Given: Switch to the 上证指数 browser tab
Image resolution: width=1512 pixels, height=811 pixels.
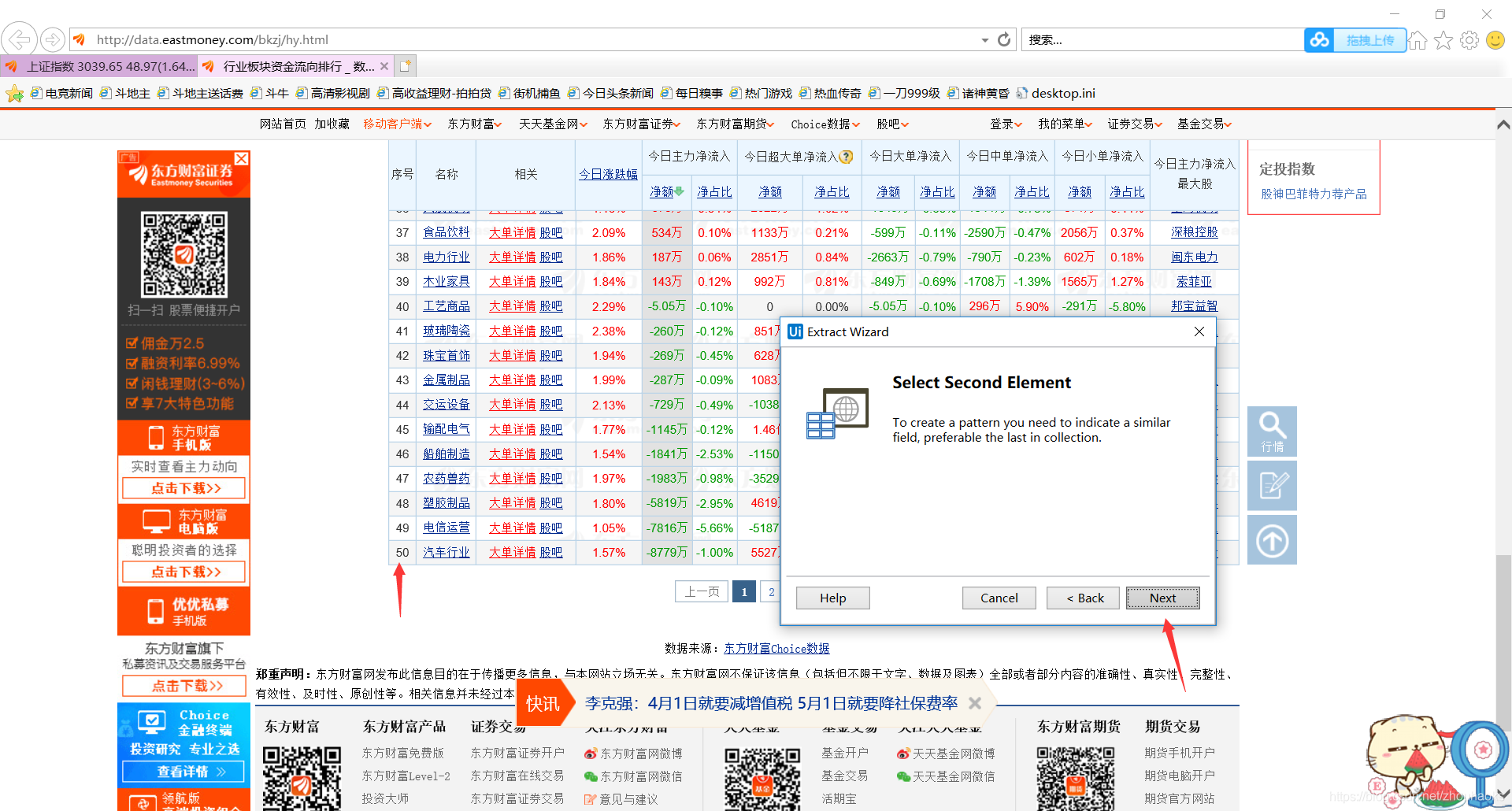Looking at the screenshot, I should [x=99, y=66].
